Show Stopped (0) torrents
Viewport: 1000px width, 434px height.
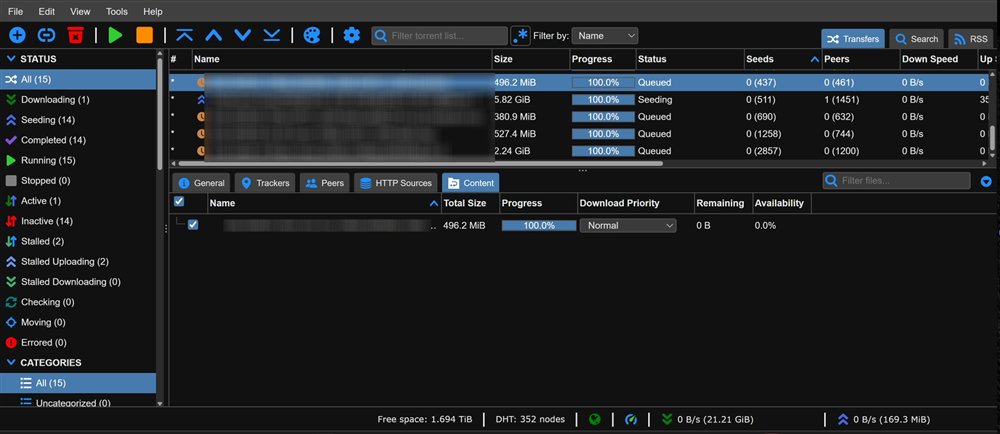45,180
